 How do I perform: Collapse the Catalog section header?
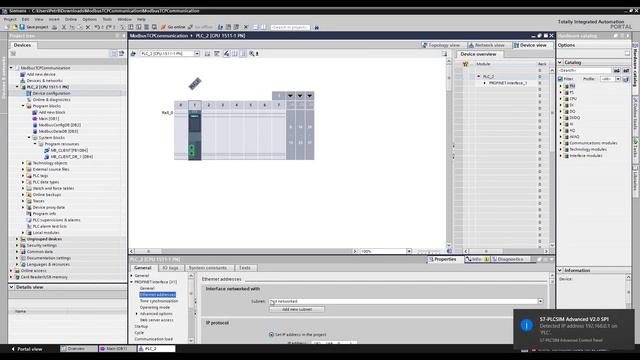click(560, 62)
